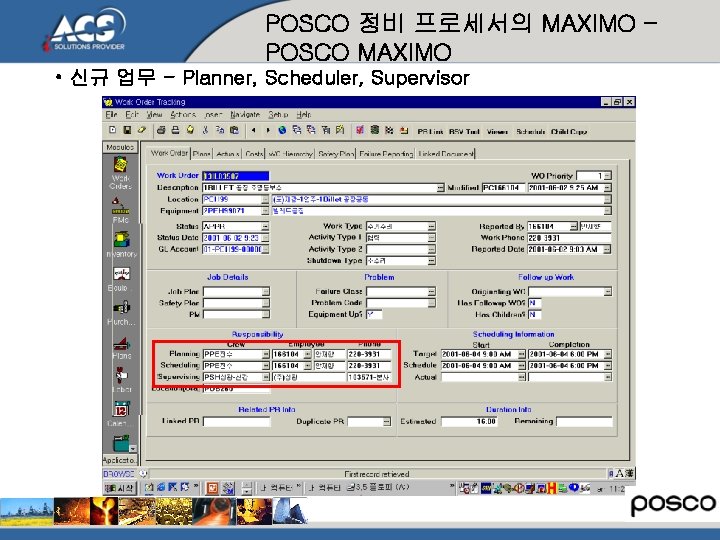Click the Linked PR input field
The image size is (720, 540).
pyautogui.click(x=236, y=422)
